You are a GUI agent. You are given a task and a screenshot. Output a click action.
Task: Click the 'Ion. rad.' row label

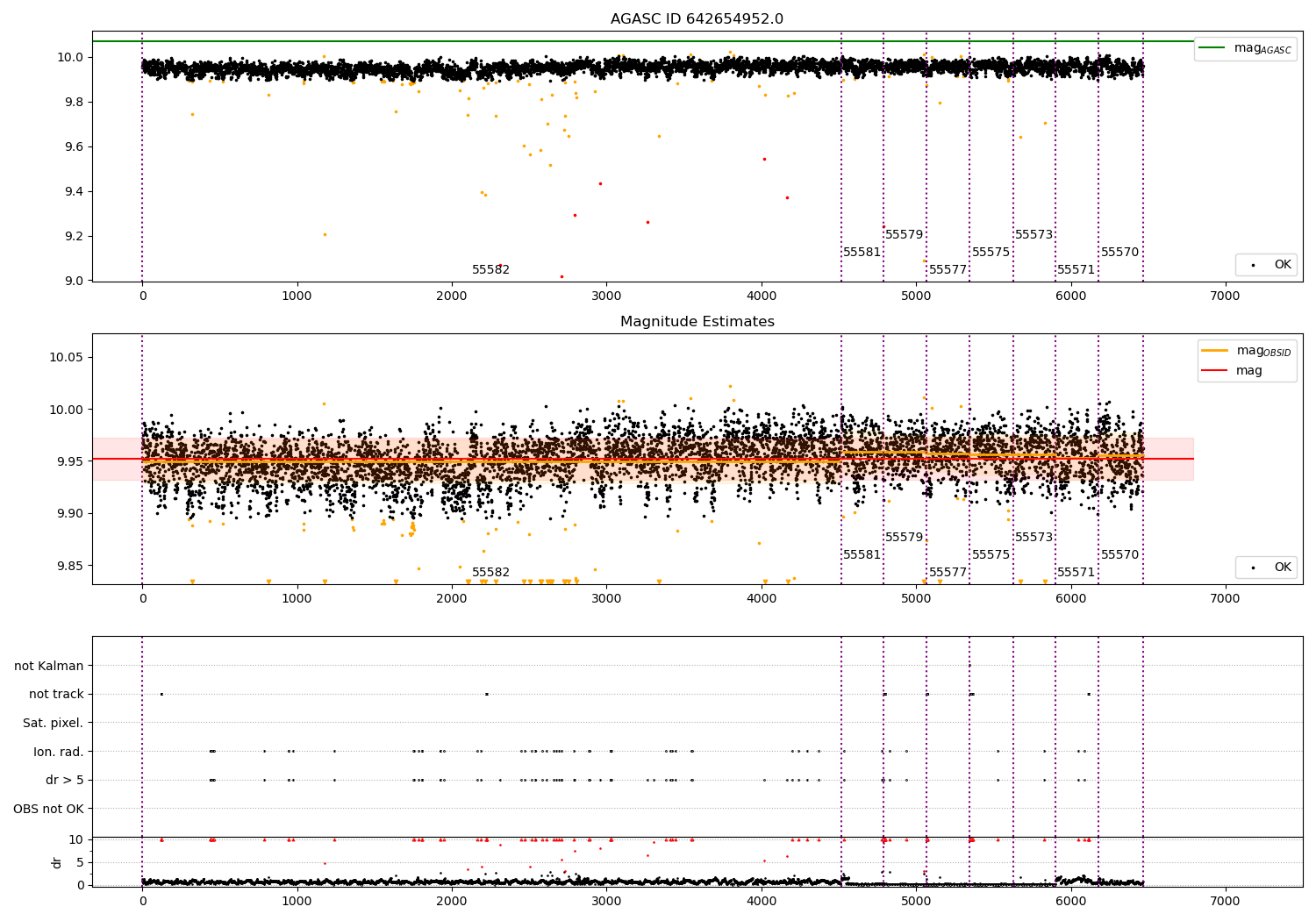point(59,752)
